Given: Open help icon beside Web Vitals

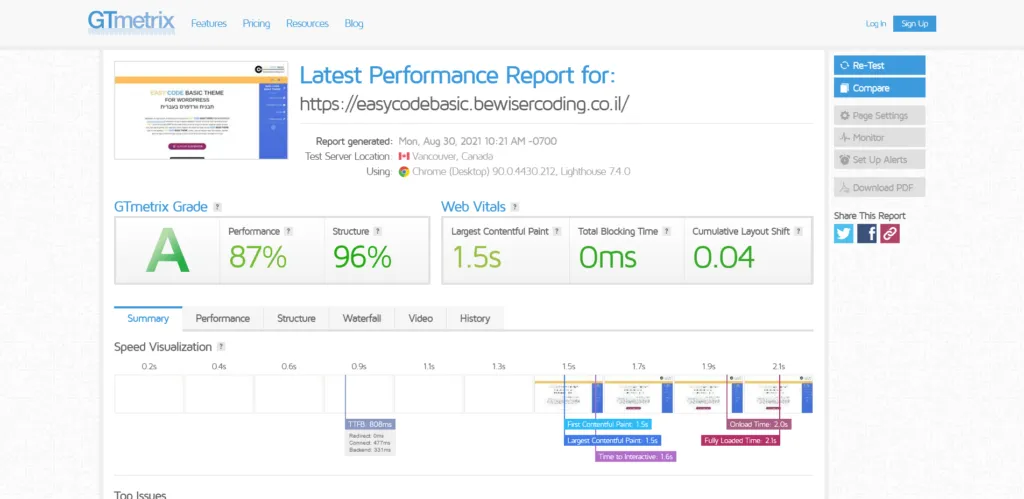Looking at the screenshot, I should coord(515,207).
